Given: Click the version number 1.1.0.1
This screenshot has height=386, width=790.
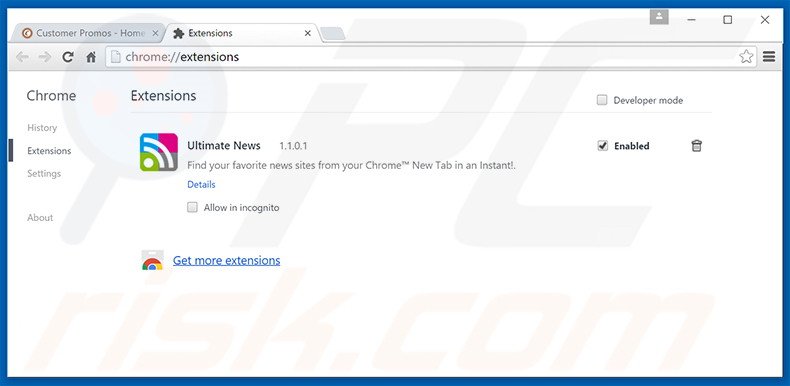Looking at the screenshot, I should [293, 146].
